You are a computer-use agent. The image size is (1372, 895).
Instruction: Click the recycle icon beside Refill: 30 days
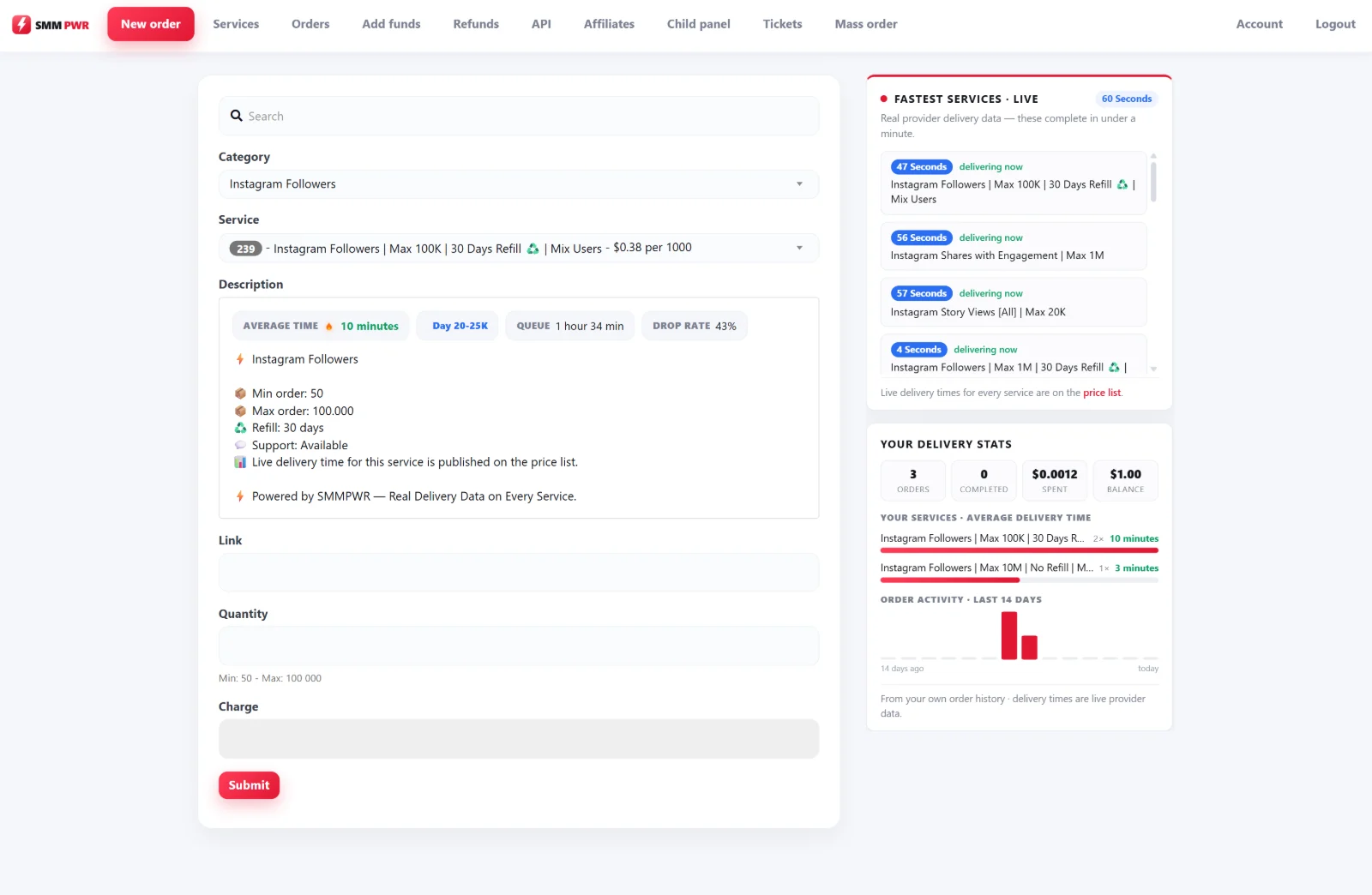[x=240, y=428]
